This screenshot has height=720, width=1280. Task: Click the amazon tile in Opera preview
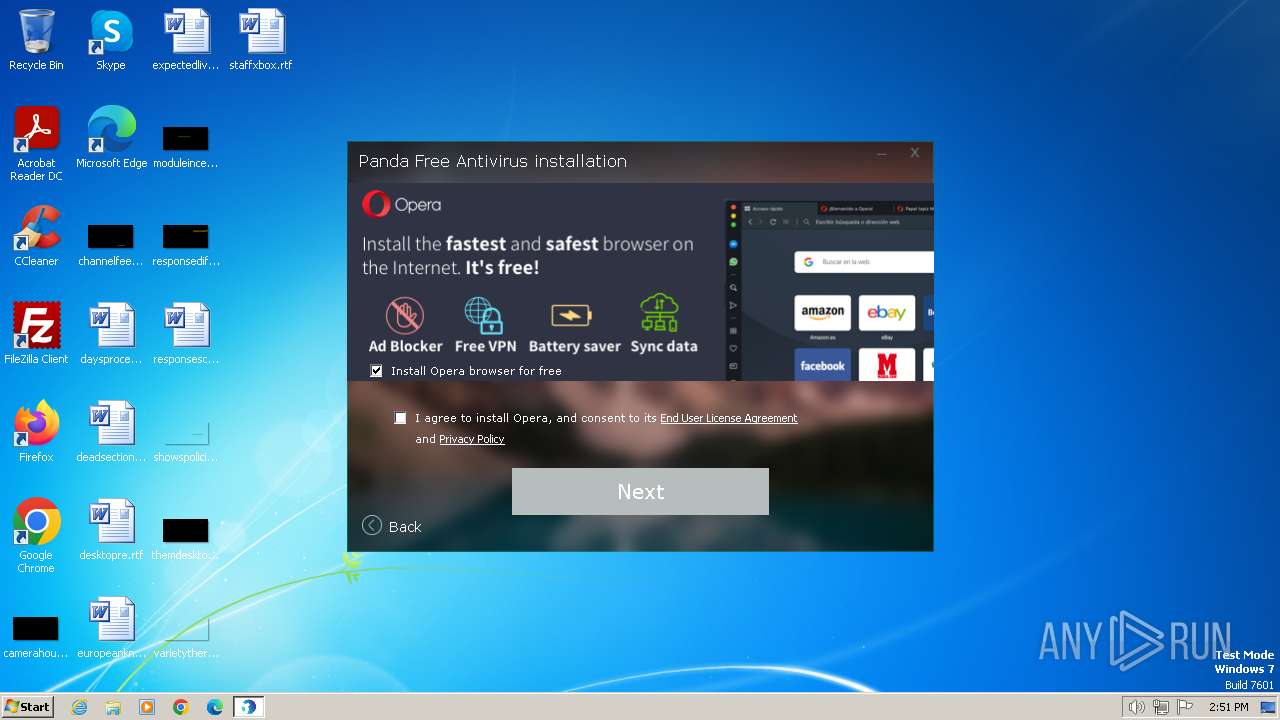(822, 313)
